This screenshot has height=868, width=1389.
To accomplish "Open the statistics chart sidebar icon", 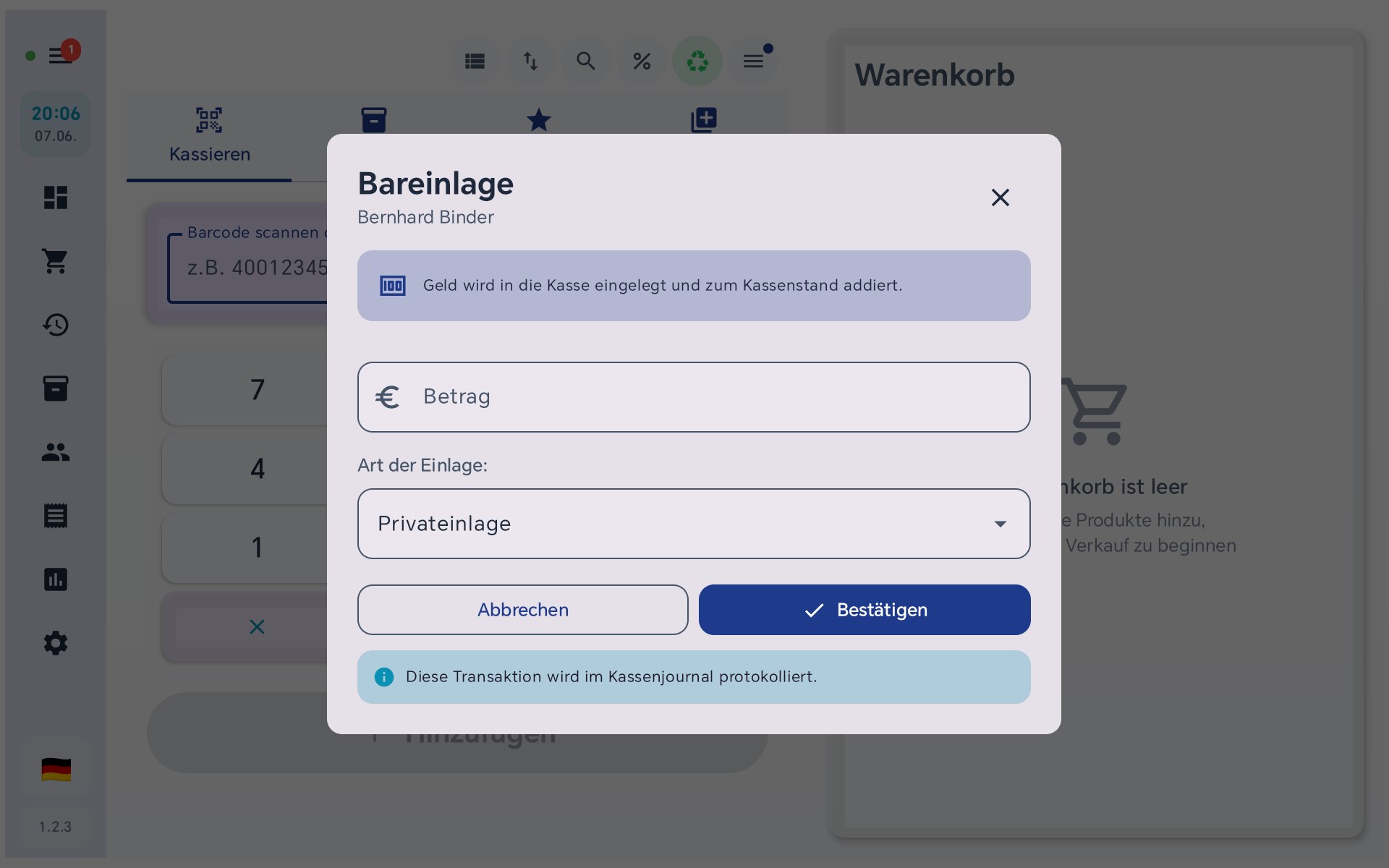I will [x=56, y=579].
